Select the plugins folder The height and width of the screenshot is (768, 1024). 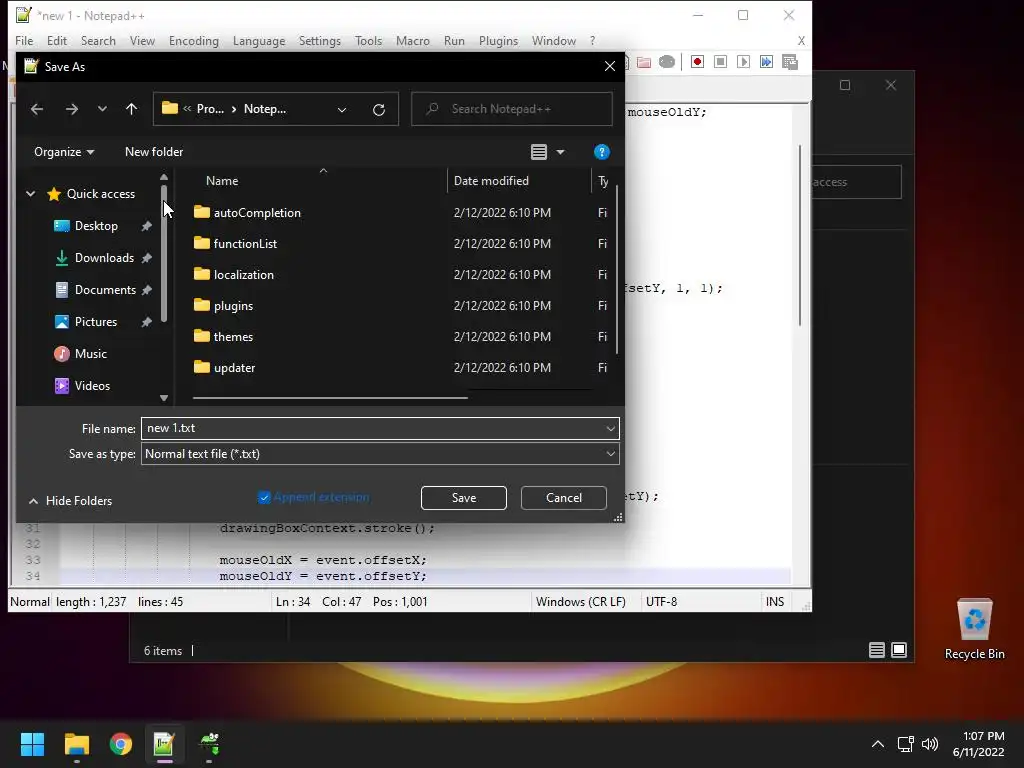click(233, 306)
